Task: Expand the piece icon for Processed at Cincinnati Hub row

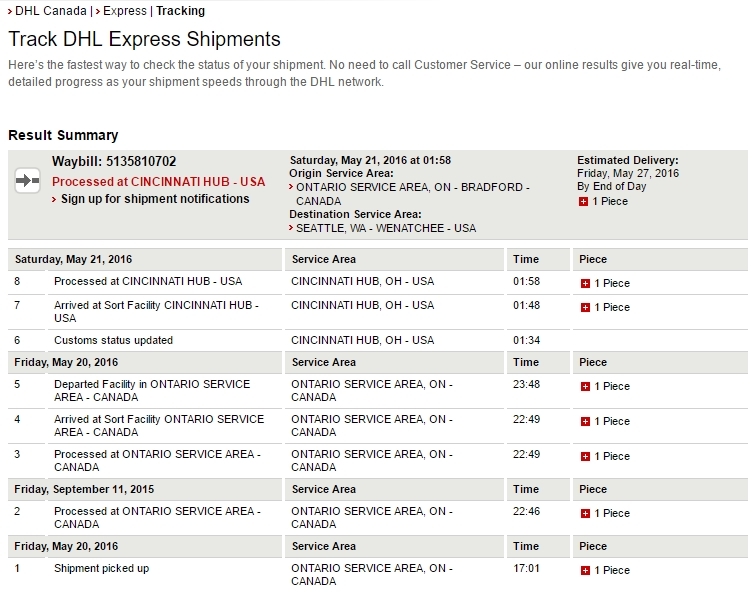Action: click(x=586, y=283)
